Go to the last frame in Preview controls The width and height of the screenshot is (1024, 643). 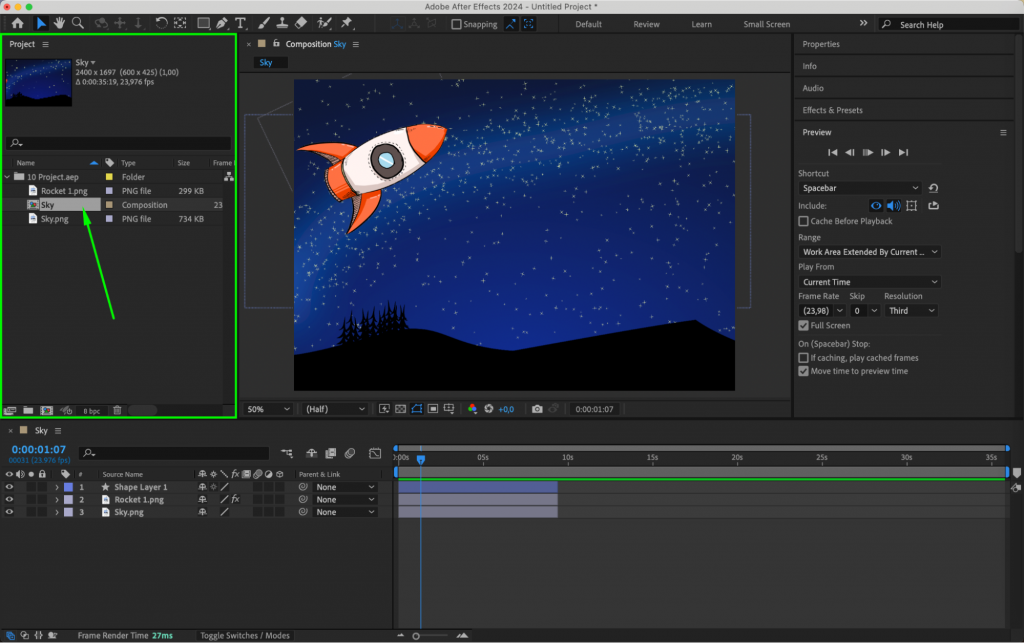coord(903,152)
